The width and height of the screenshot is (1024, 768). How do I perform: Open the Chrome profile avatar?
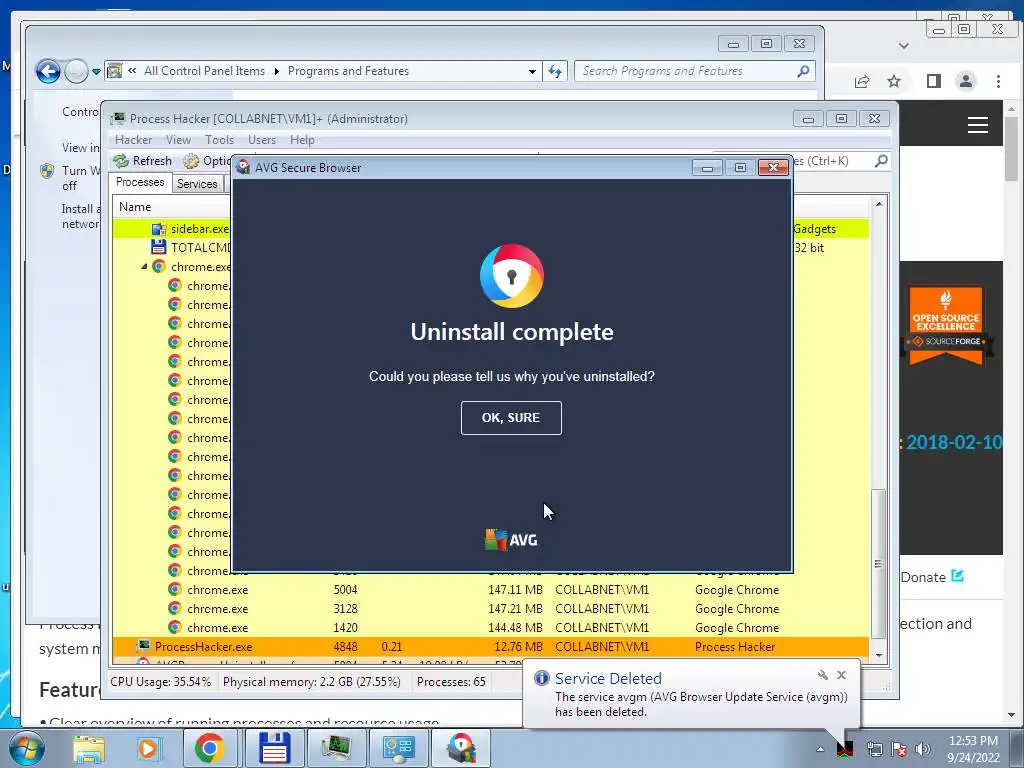(x=966, y=81)
